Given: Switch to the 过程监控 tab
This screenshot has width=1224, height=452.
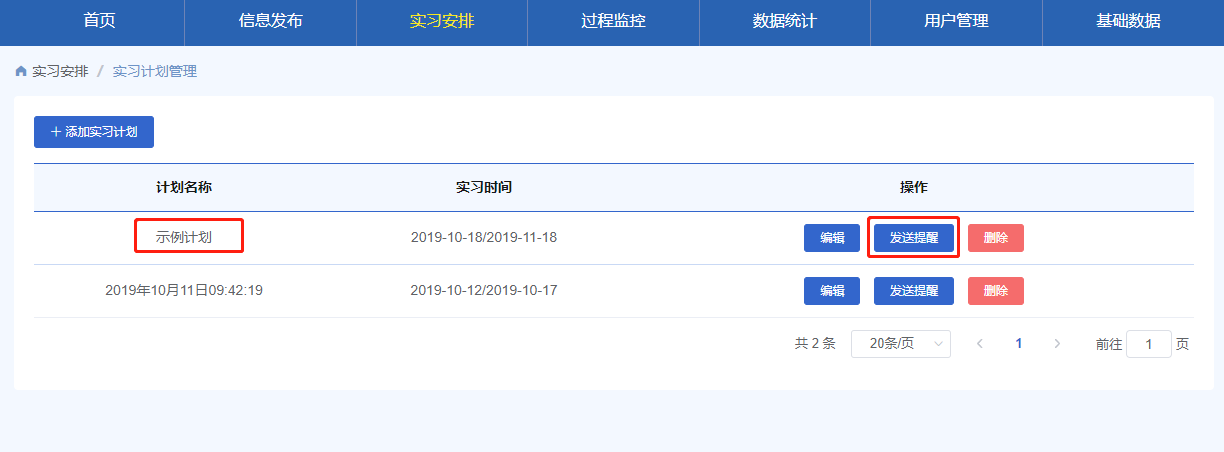Looking at the screenshot, I should [613, 21].
